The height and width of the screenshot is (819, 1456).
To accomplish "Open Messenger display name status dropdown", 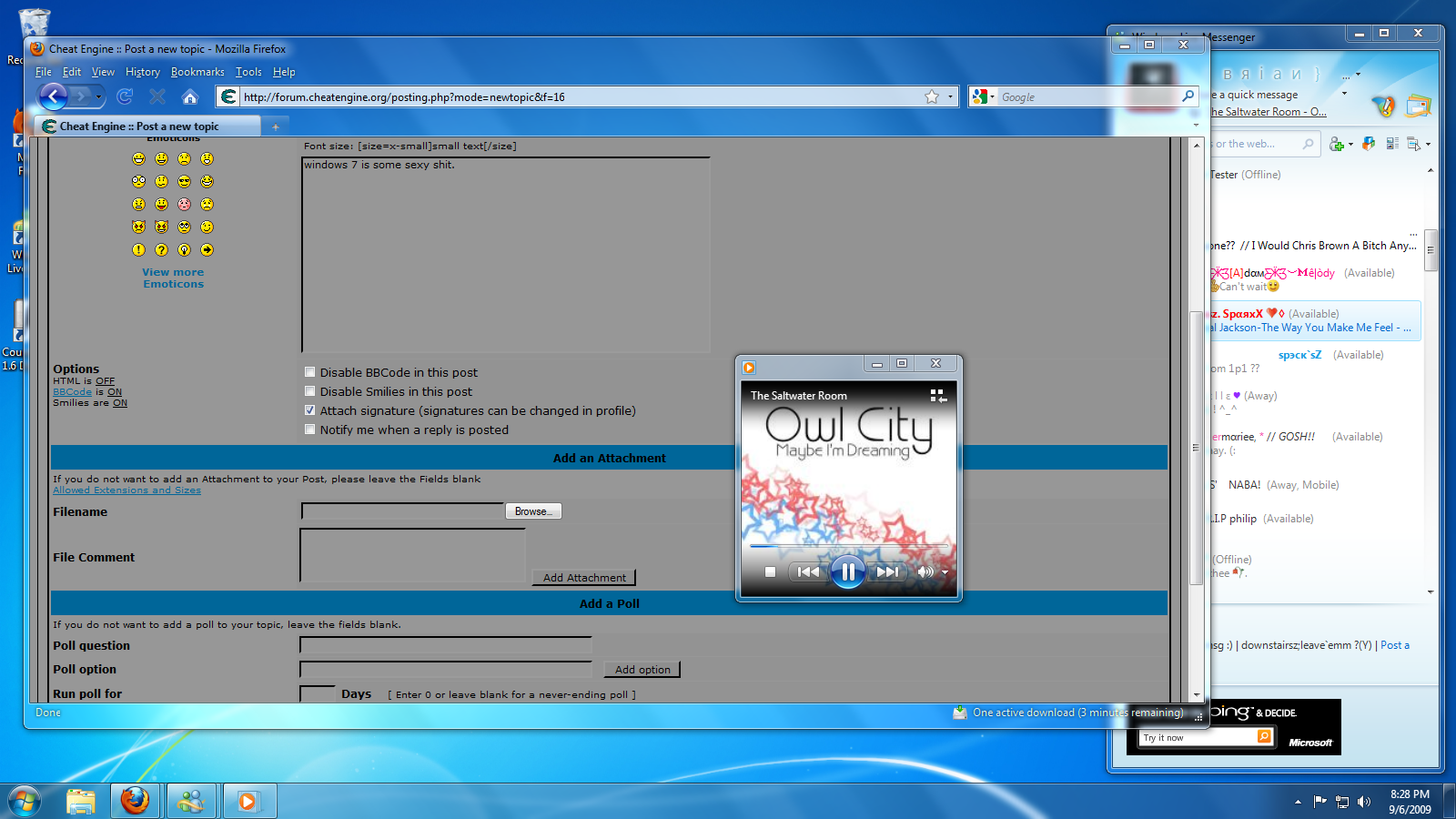I will click(1358, 75).
